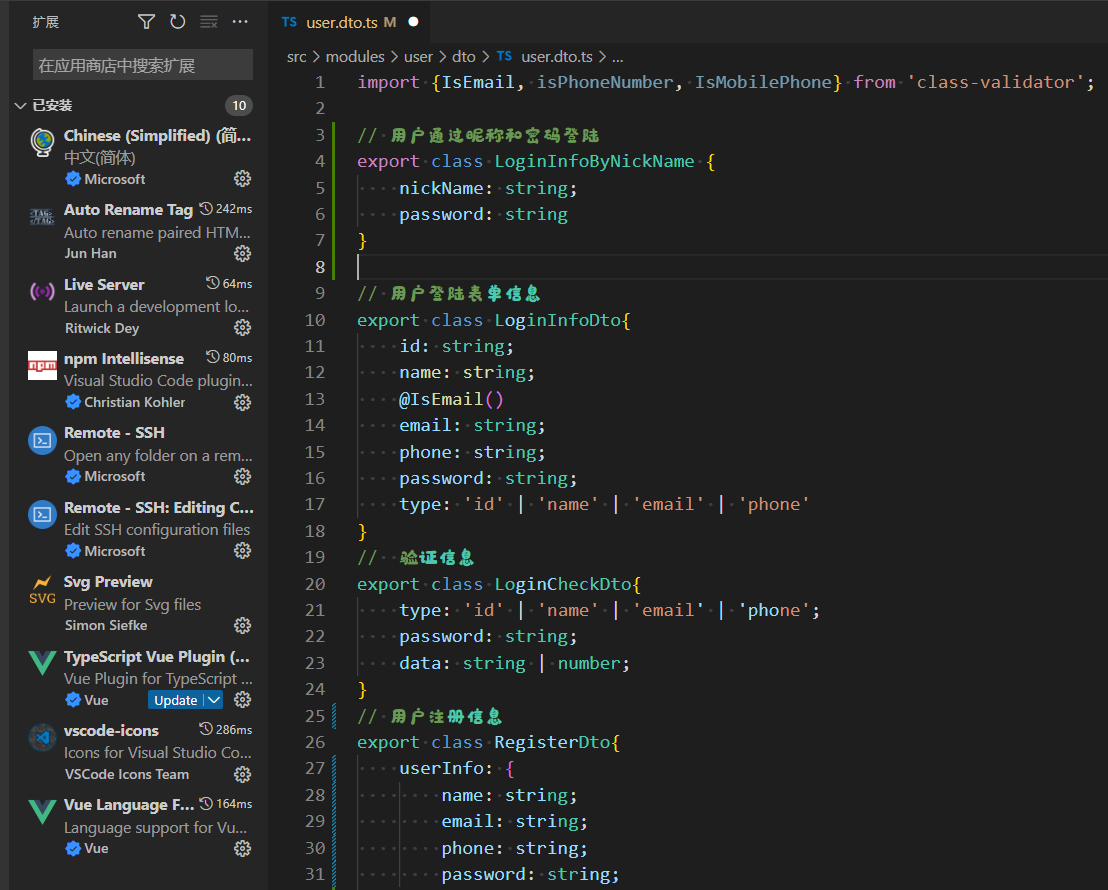Open manage gear for vscode-icons

242,773
